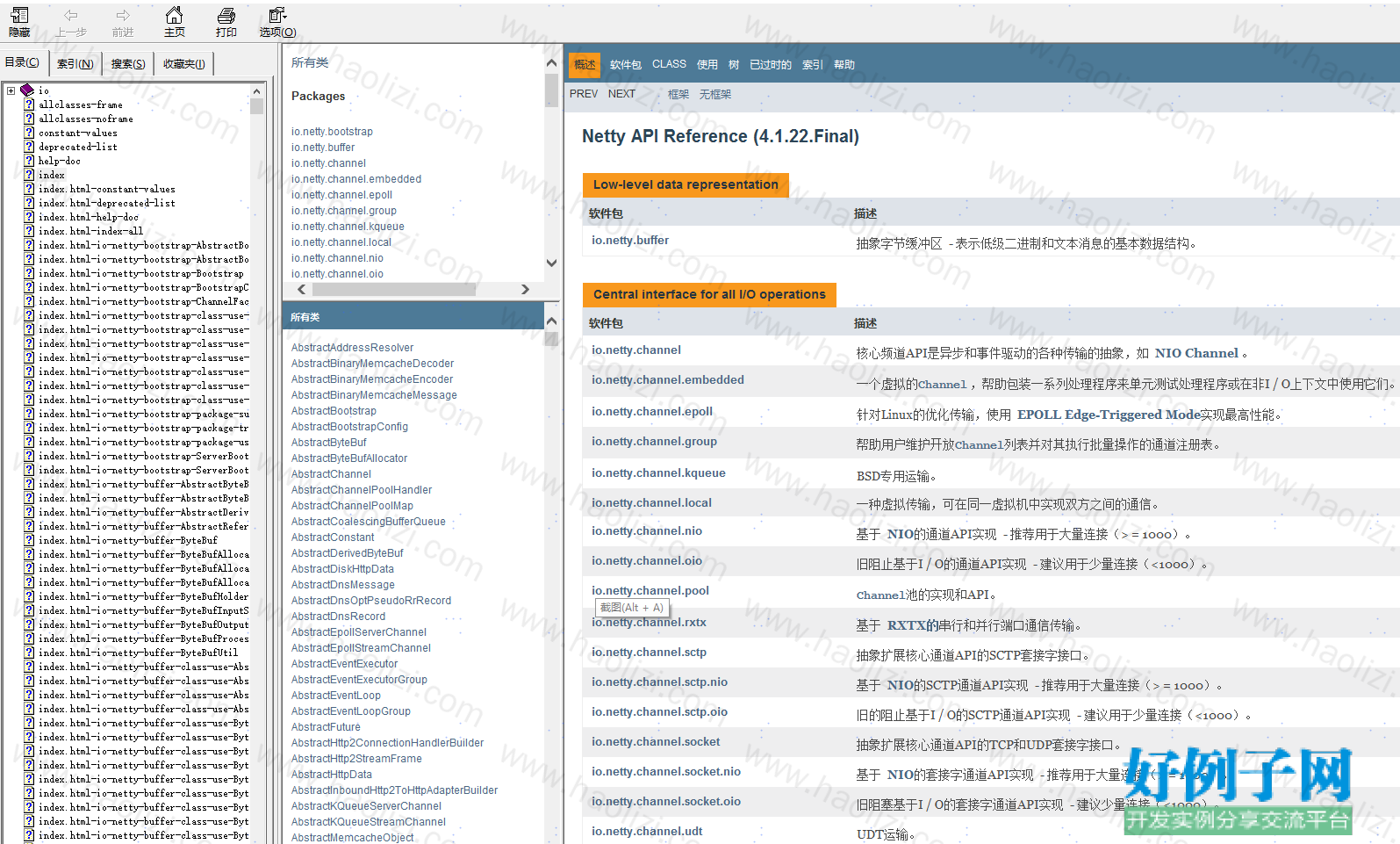Viewport: 1400px width, 844px height.
Task: Click the page icon beside index.html-io-netty-buffer-ByteBufInputS
Action: click(x=29, y=610)
